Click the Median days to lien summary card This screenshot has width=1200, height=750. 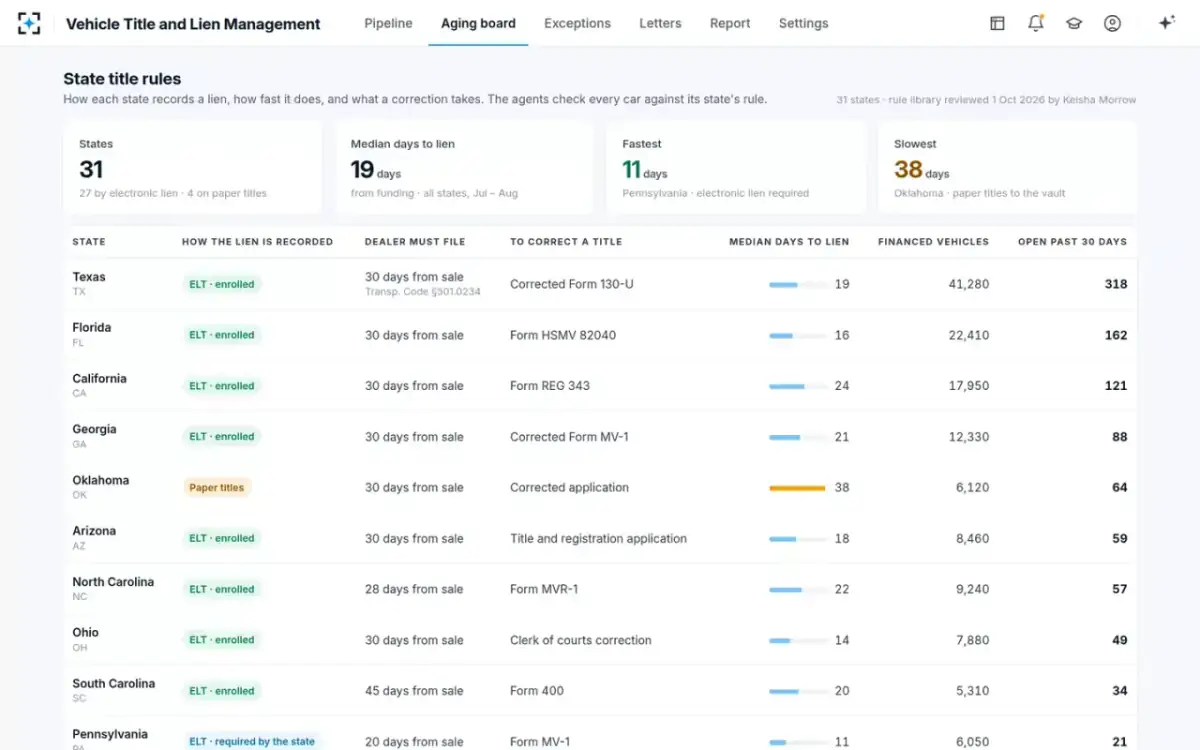(x=464, y=168)
